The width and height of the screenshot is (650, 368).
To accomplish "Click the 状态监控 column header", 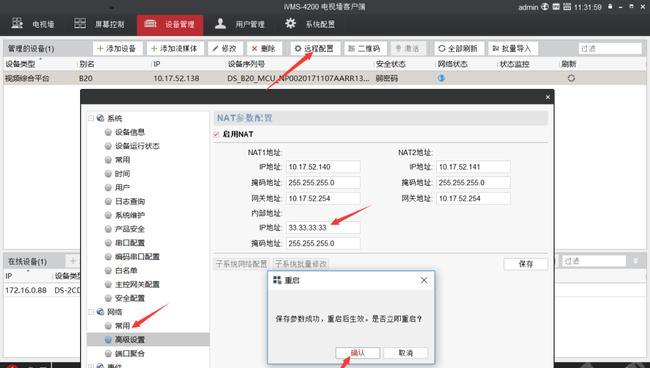I will [514, 64].
